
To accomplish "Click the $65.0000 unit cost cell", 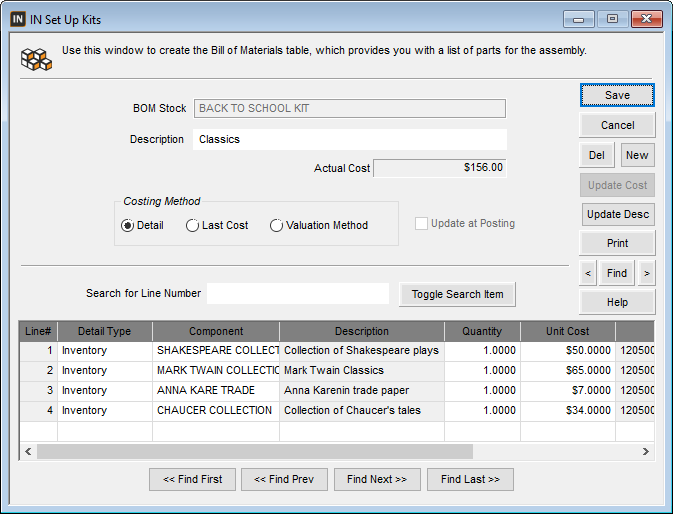I will click(x=568, y=370).
